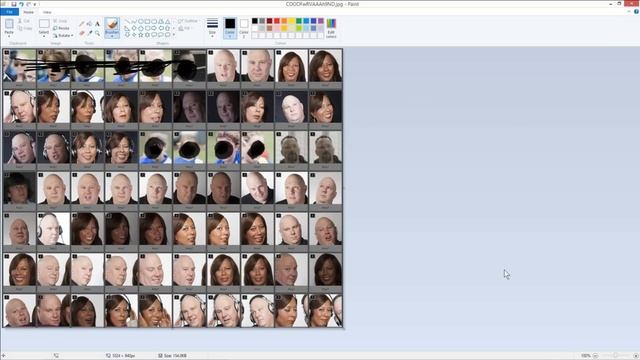Screen dimensions: 640x360
Task: Expand the Brushes dropdown arrow
Action: 112,36
